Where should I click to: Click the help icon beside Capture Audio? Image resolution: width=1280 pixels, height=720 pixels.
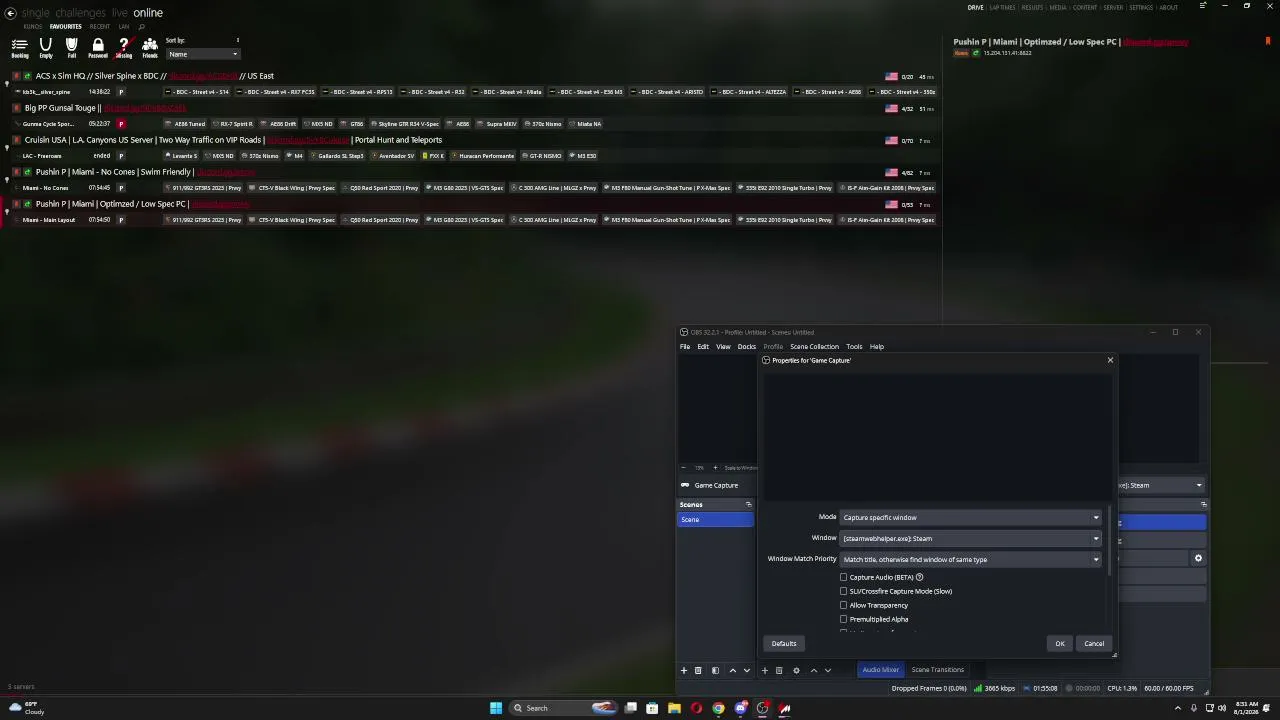(919, 577)
